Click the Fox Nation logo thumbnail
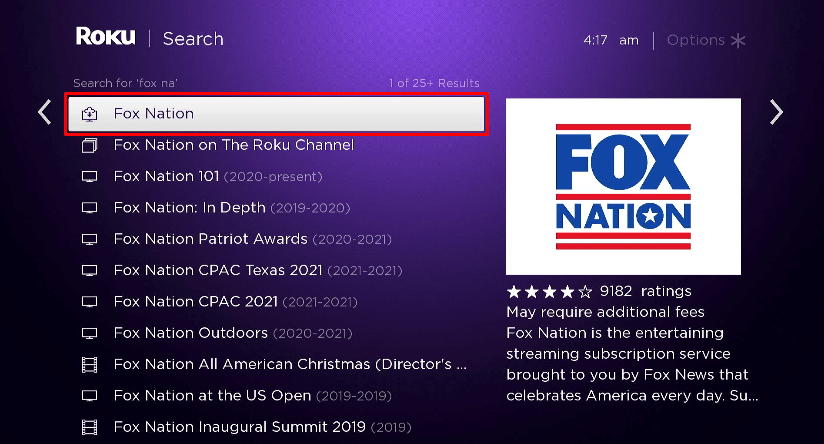This screenshot has width=824, height=444. tap(623, 186)
